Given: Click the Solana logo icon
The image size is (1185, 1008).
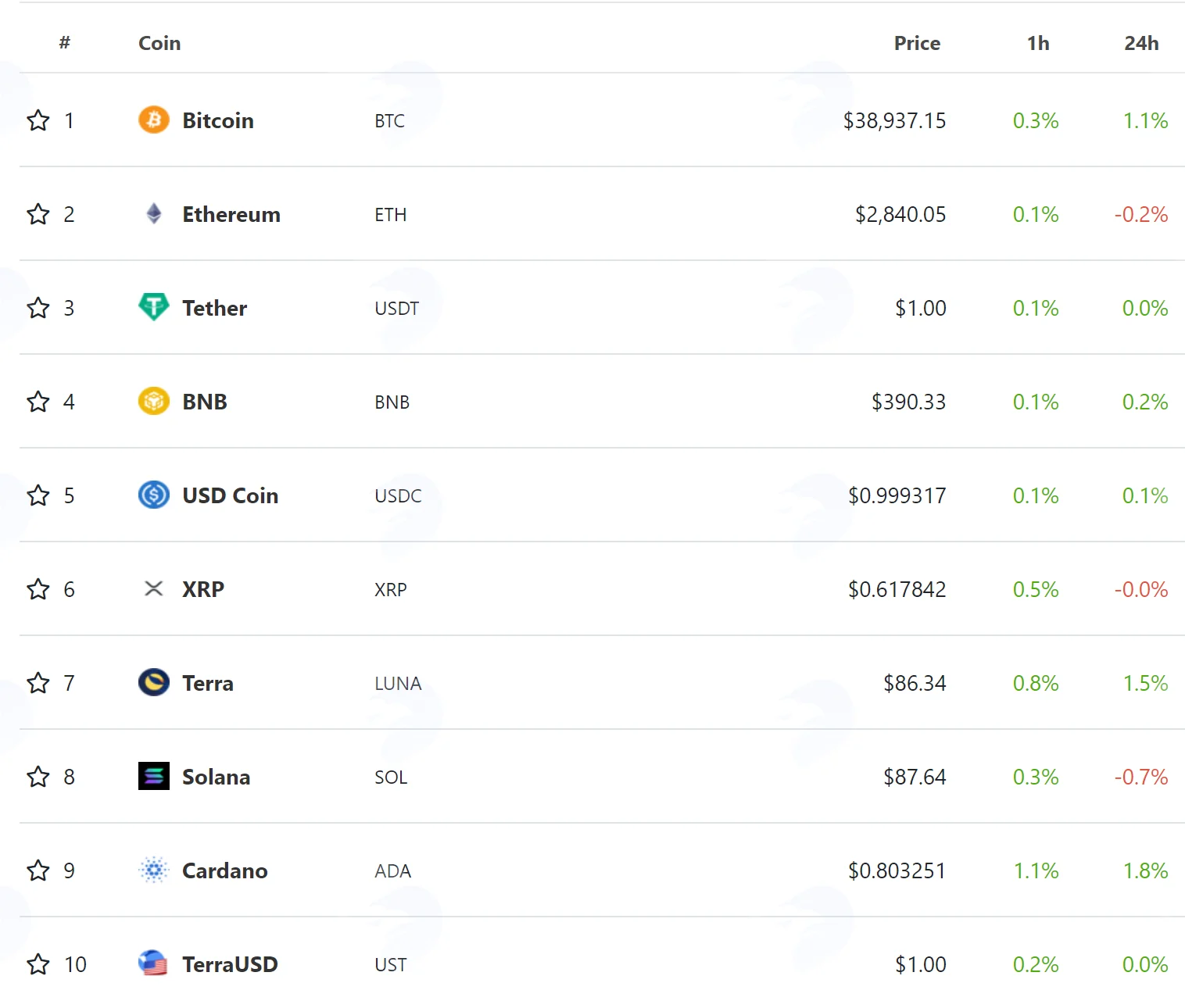Looking at the screenshot, I should pyautogui.click(x=154, y=777).
